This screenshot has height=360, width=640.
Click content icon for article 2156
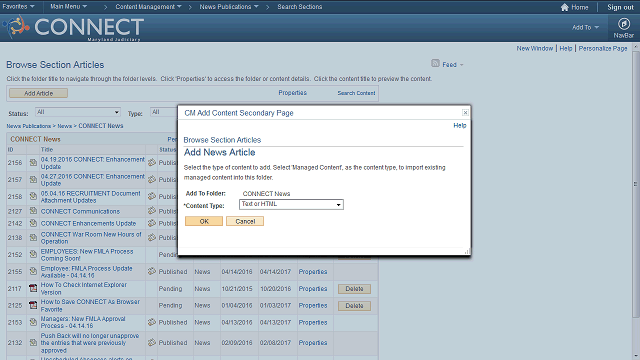tap(33, 163)
